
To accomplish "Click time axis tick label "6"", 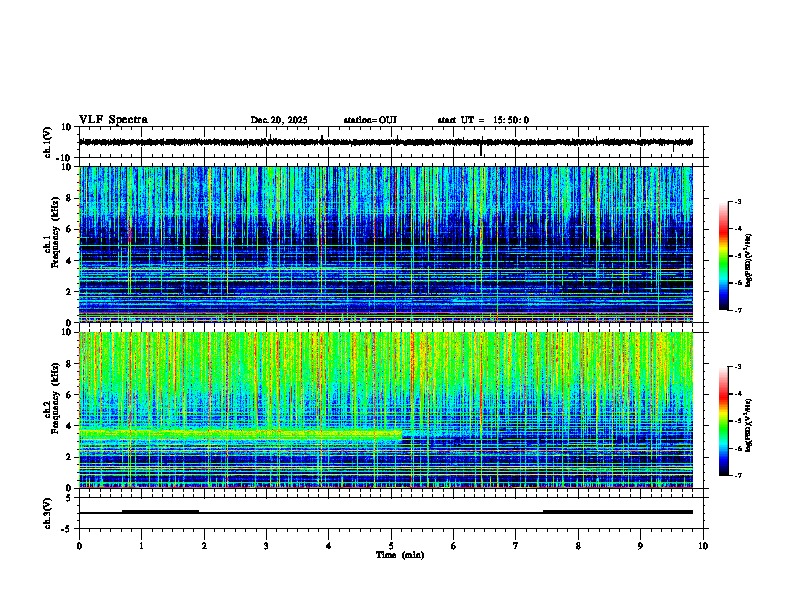I will (x=454, y=546).
